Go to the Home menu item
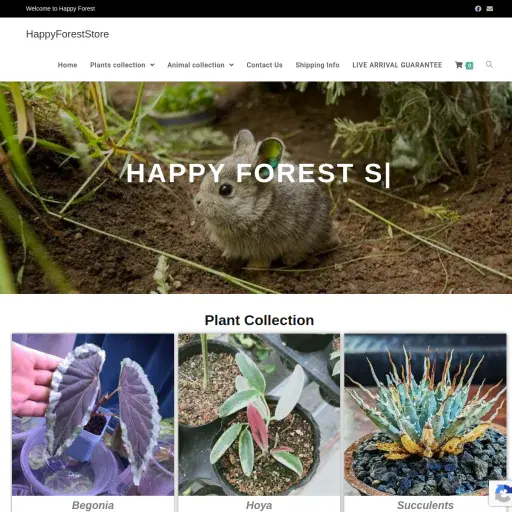The width and height of the screenshot is (512, 512). coord(67,65)
